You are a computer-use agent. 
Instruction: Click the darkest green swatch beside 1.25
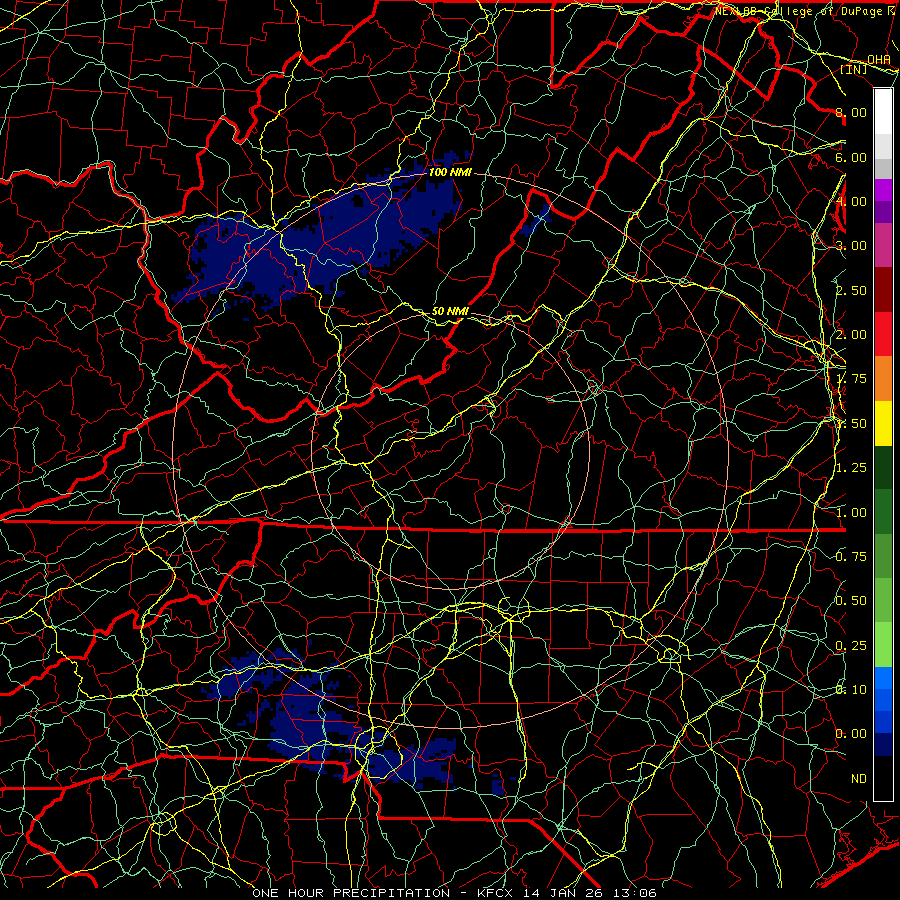pos(883,468)
